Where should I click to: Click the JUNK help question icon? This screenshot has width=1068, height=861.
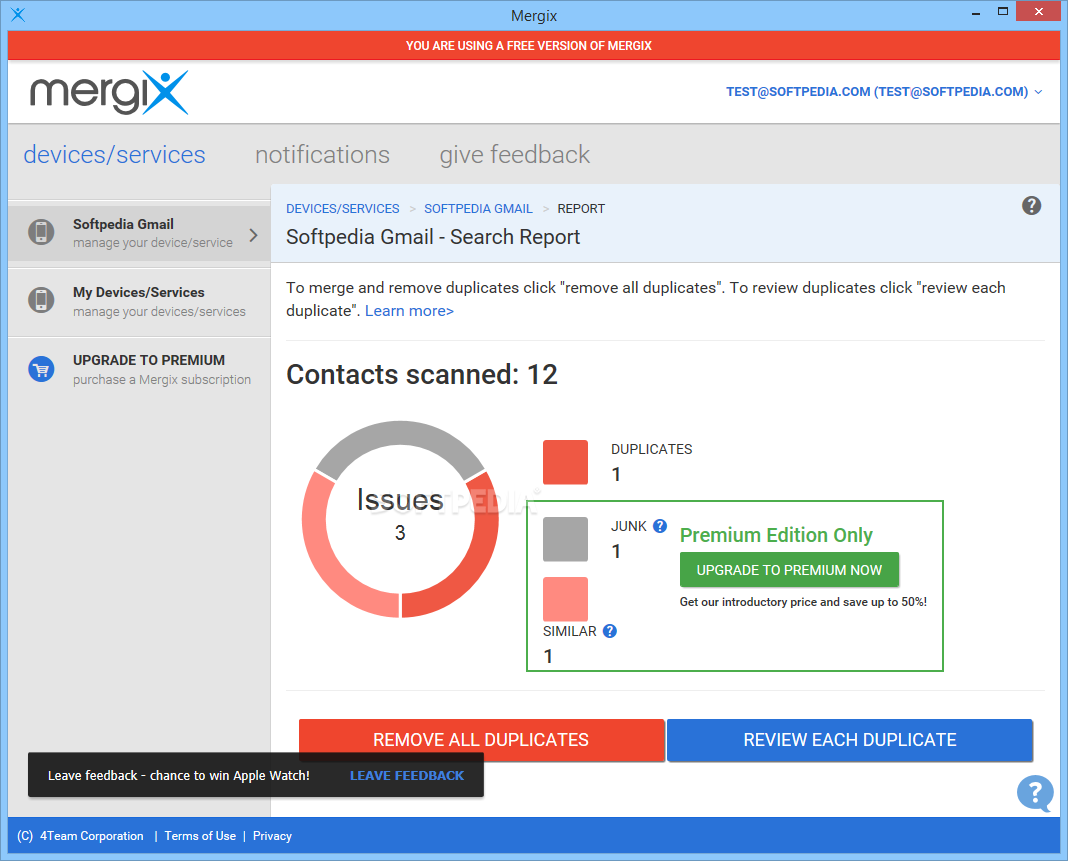(659, 526)
